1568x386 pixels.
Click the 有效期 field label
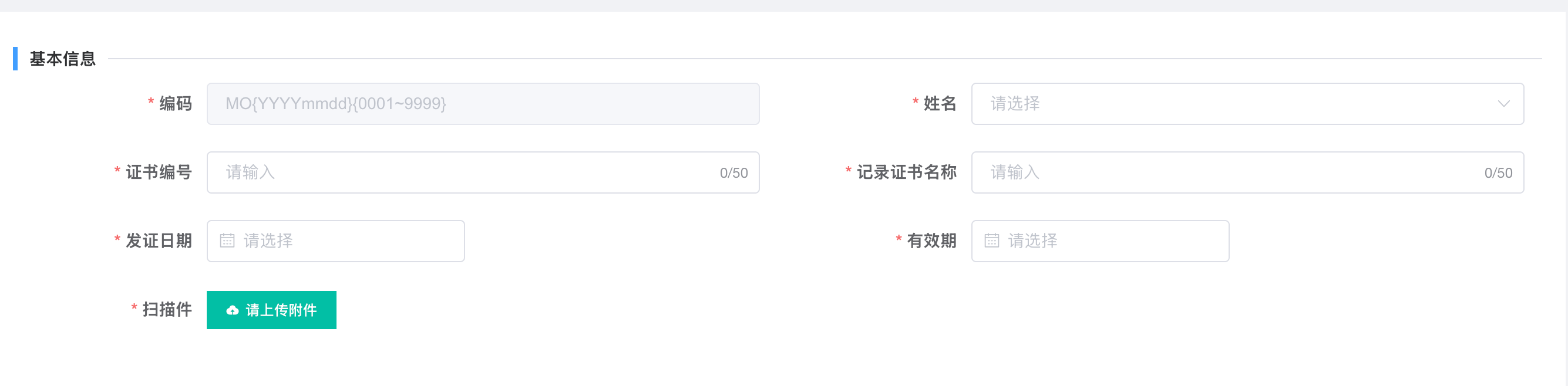931,241
